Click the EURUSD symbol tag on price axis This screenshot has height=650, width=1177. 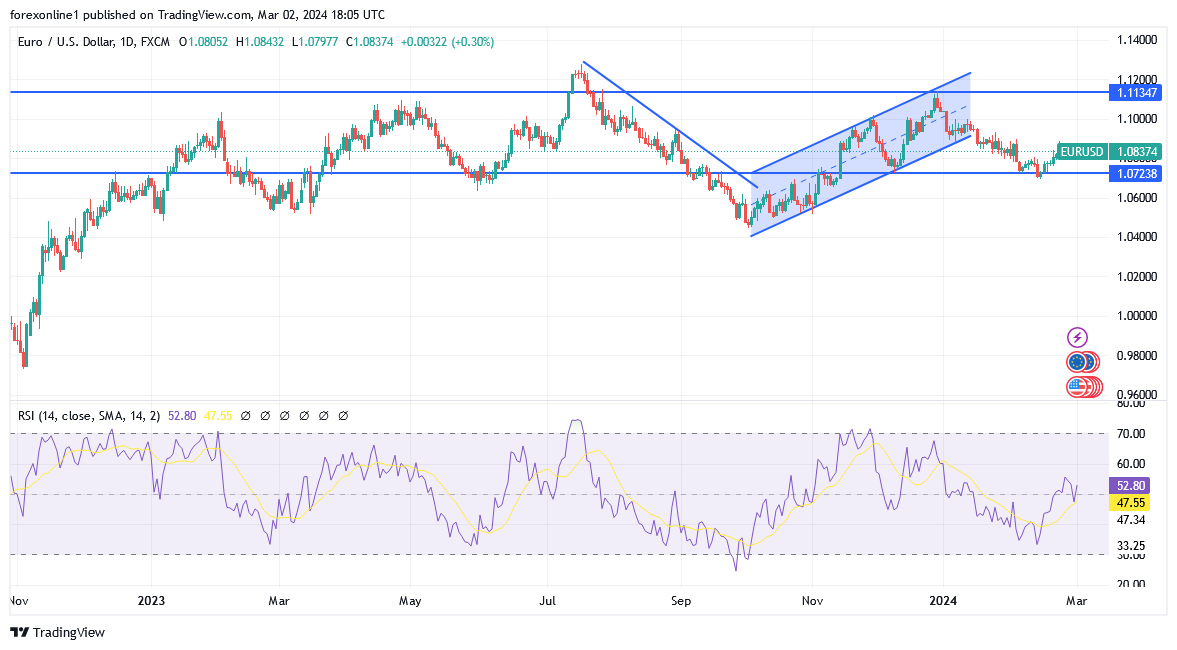(x=1082, y=152)
